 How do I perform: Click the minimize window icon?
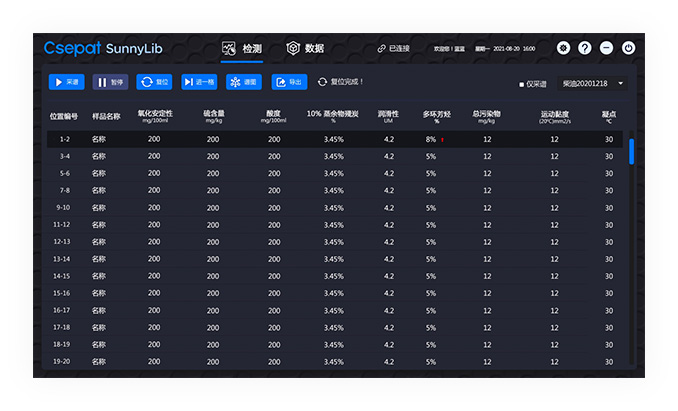tap(606, 48)
